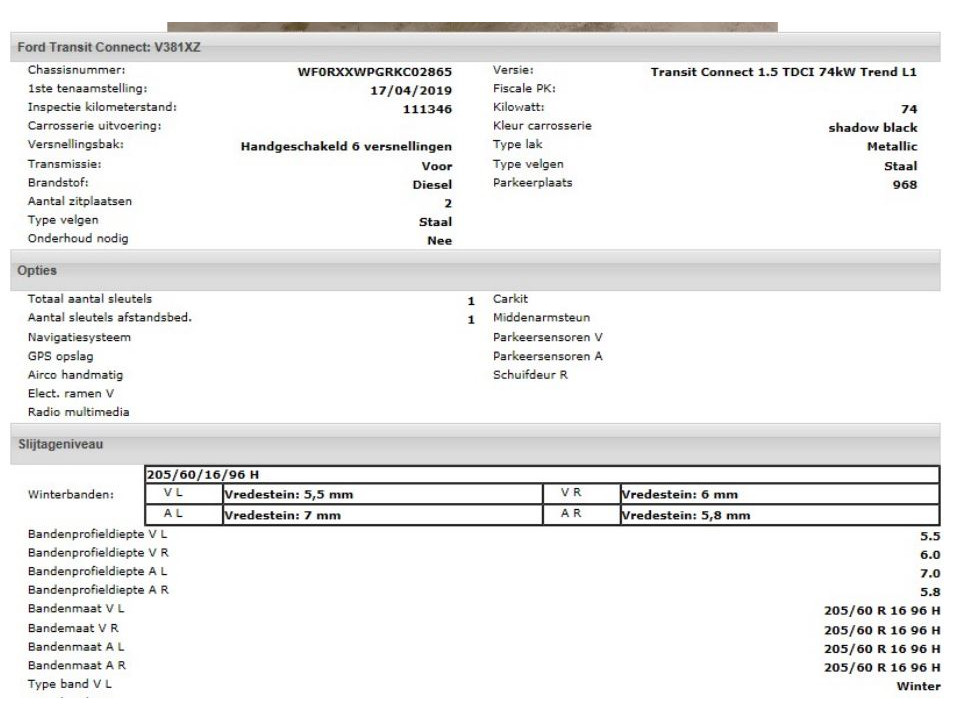Select the fuel value 'Diesel'
The image size is (962, 721).
click(432, 185)
